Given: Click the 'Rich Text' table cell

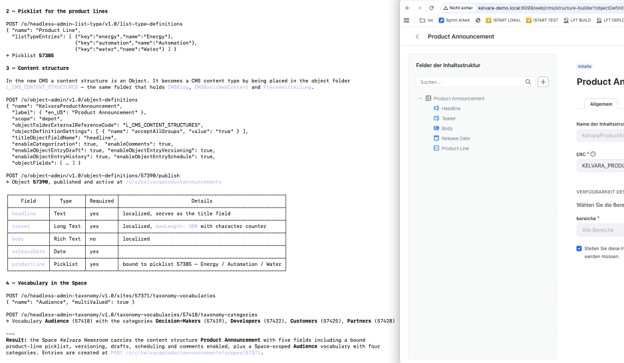Looking at the screenshot, I should (67, 239).
